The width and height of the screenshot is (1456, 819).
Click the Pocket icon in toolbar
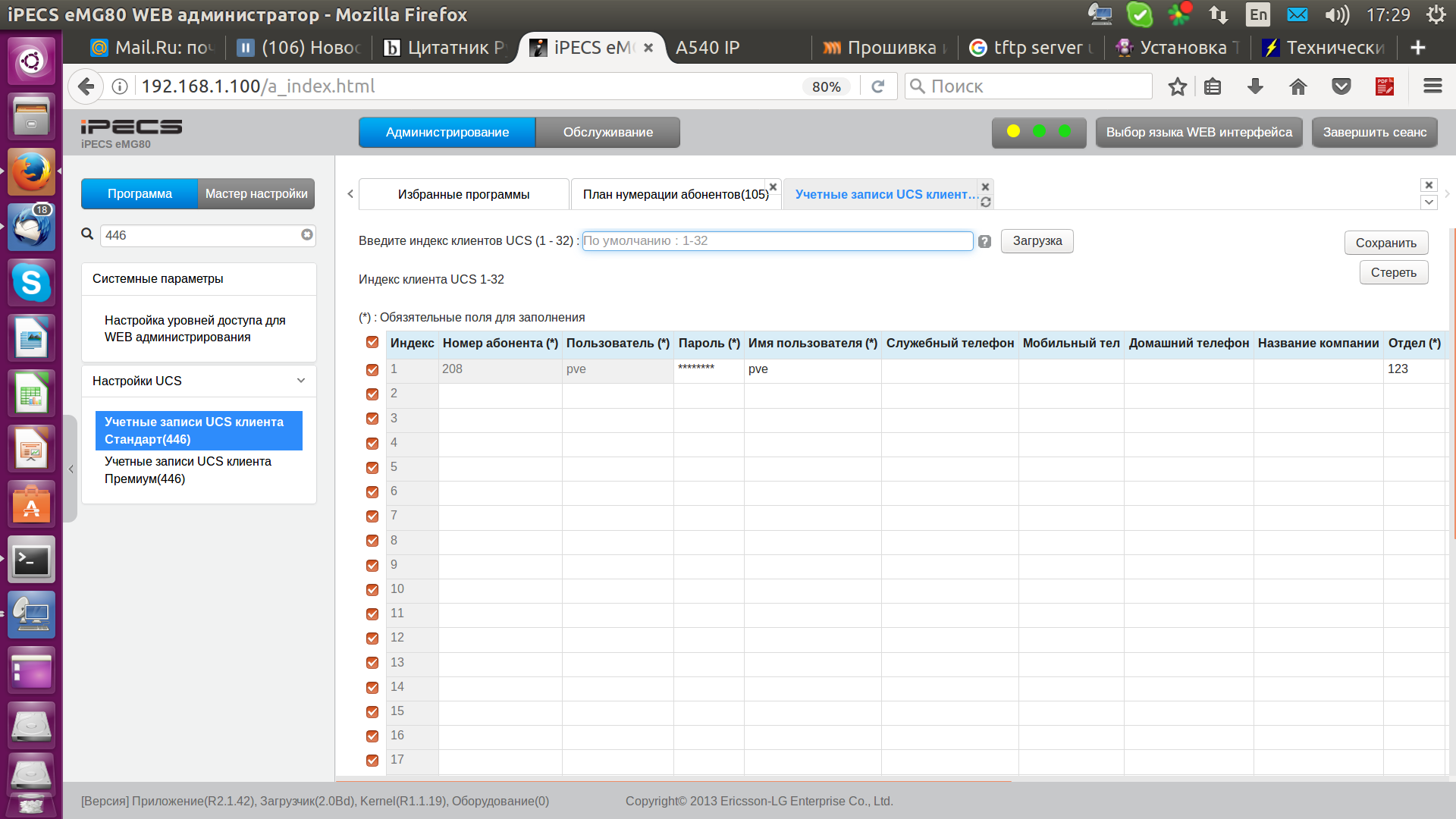(1341, 86)
